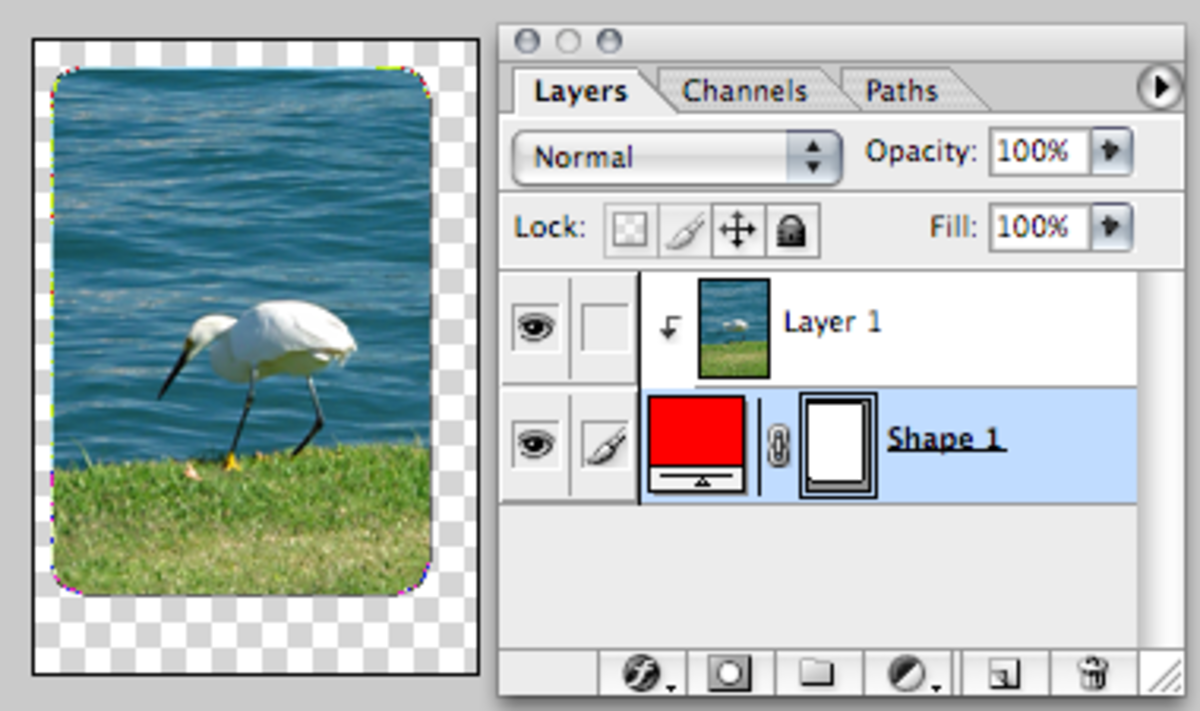
Task: Click the red fill color swatch of Shape 1
Action: [697, 432]
